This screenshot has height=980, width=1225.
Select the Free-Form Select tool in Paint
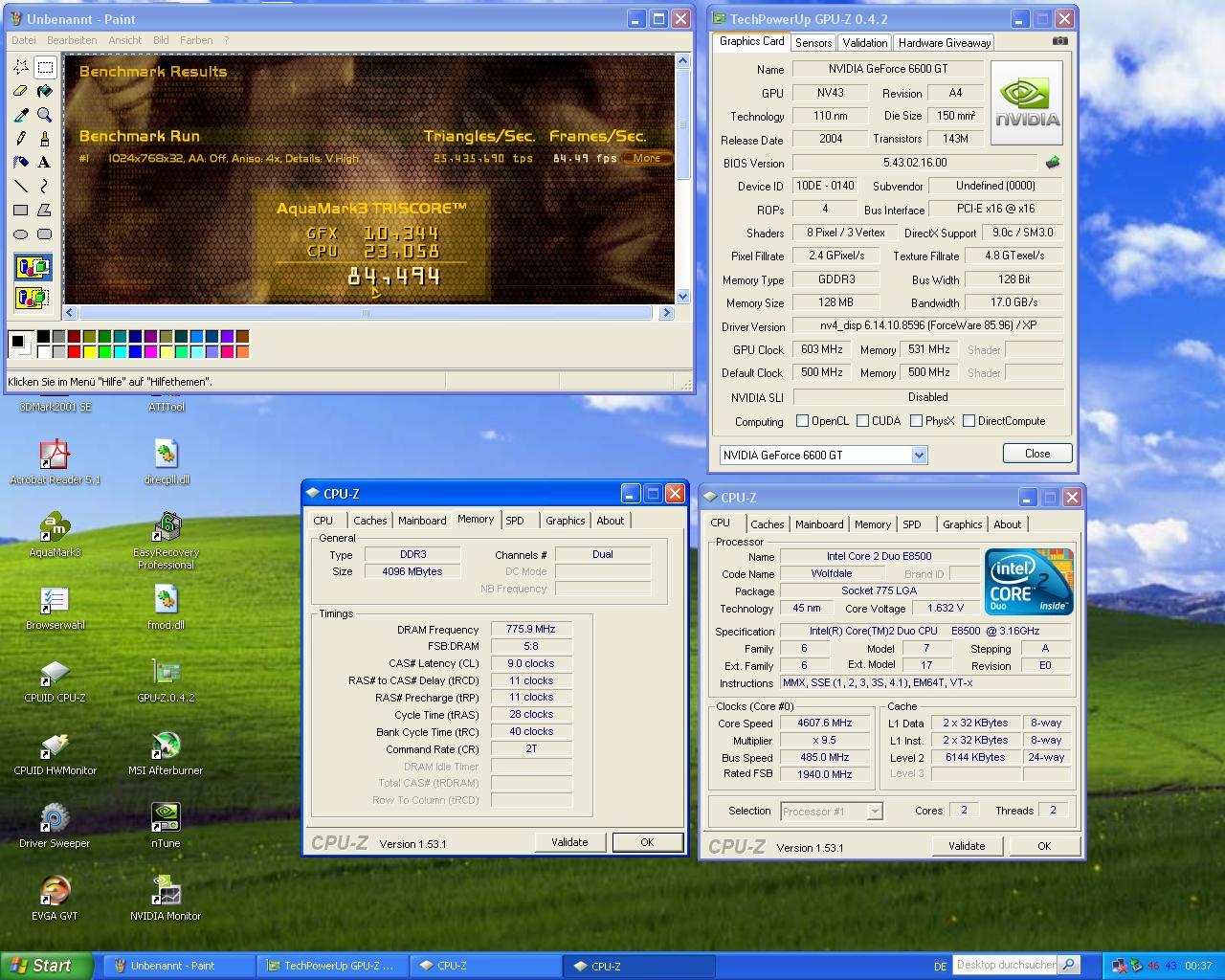click(x=20, y=67)
